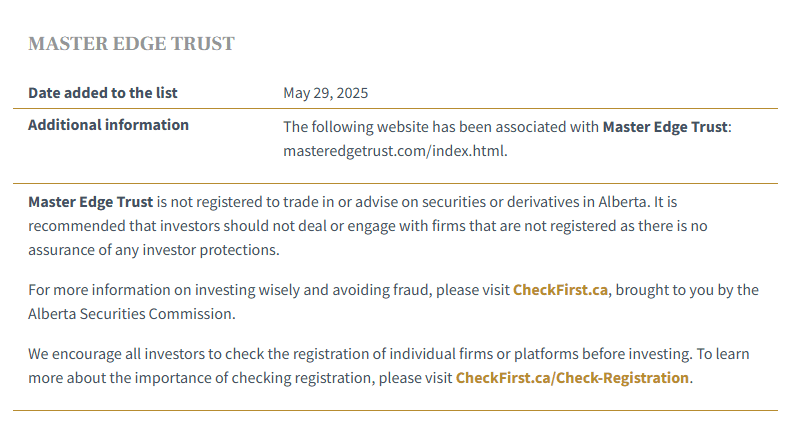This screenshot has width=810, height=447.
Task: Click the 'Date added to the list' label
Action: pyautogui.click(x=103, y=93)
